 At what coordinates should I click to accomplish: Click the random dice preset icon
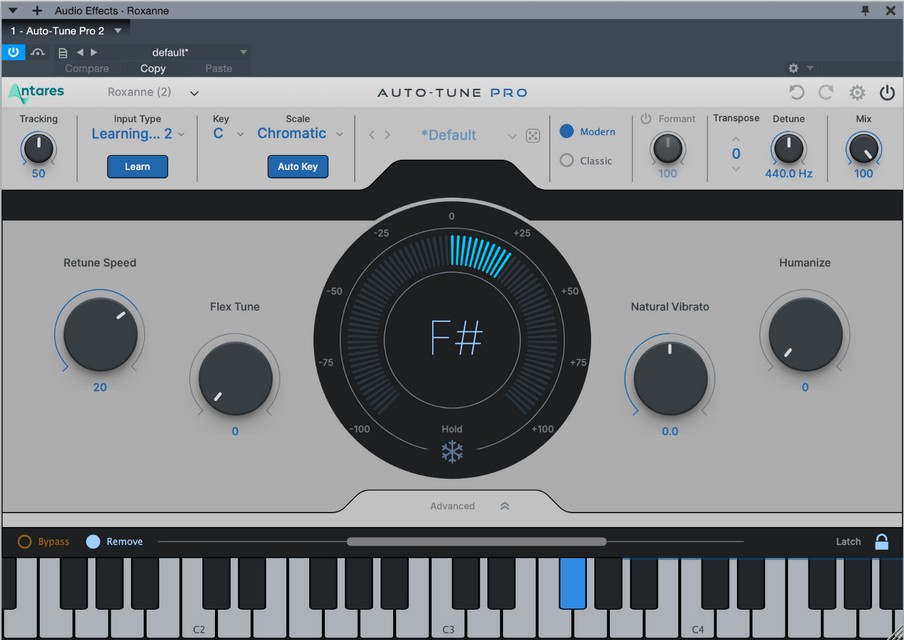tap(533, 135)
